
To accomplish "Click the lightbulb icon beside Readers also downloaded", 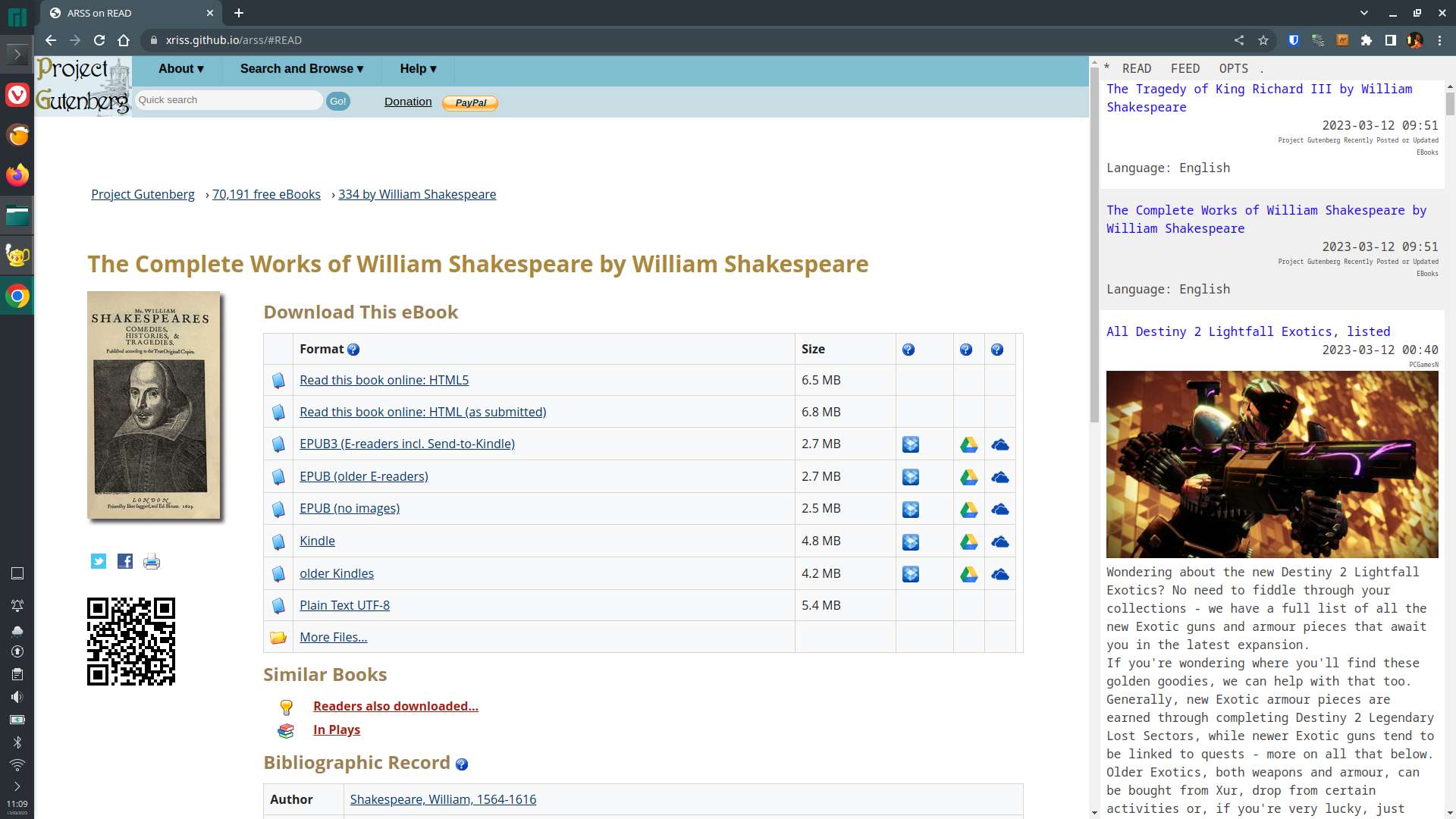I will pyautogui.click(x=287, y=707).
